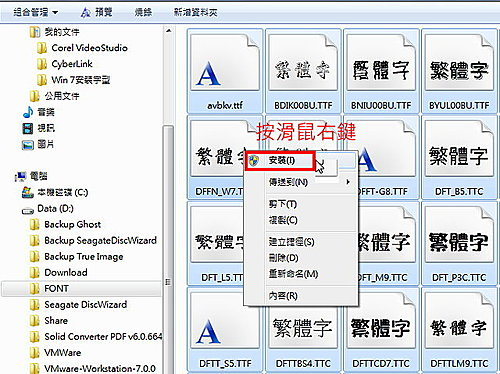Click the 預覽 toolbar button
500x374 pixels.
(96, 13)
